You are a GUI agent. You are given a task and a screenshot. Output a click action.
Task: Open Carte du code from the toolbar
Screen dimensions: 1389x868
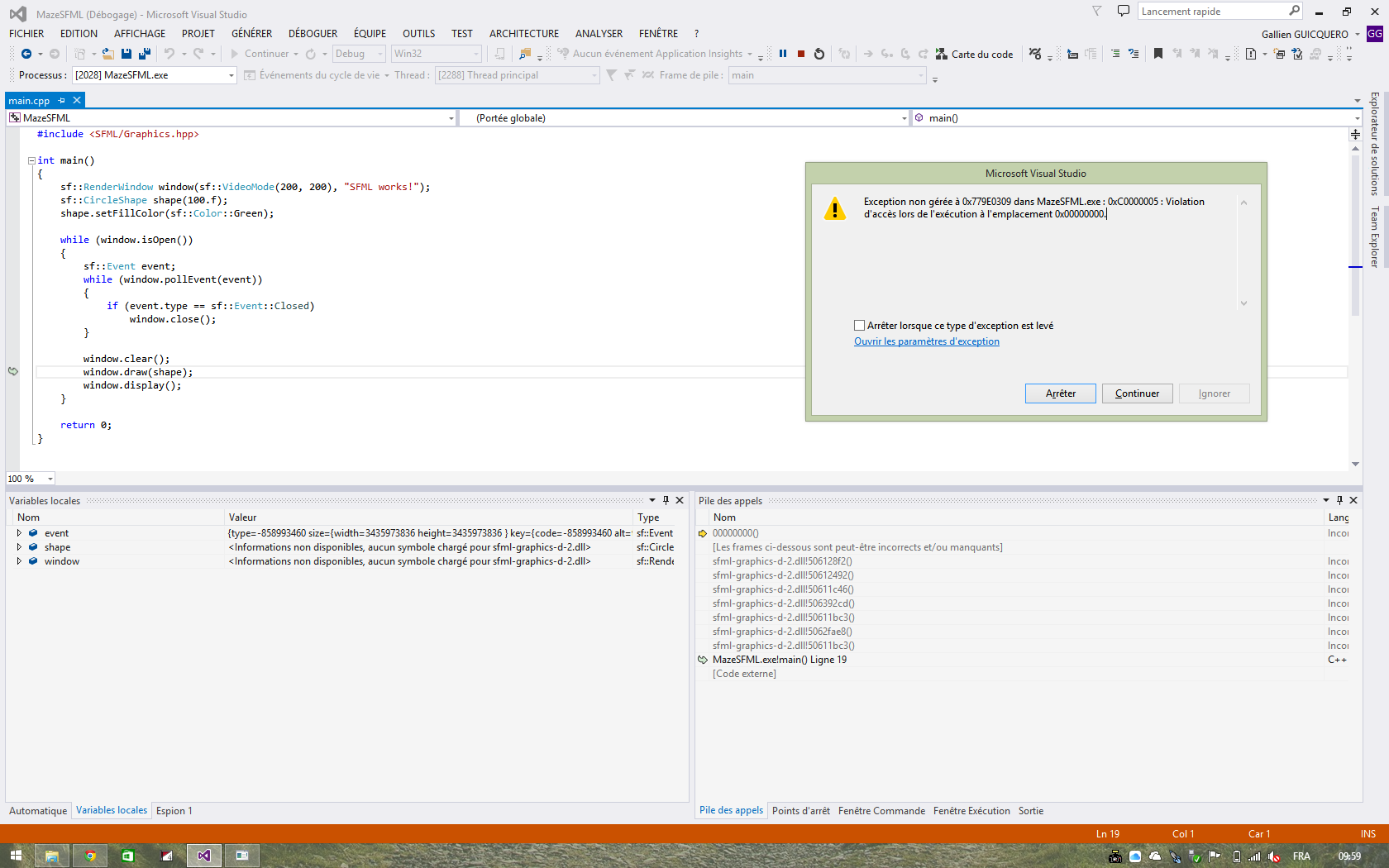975,54
